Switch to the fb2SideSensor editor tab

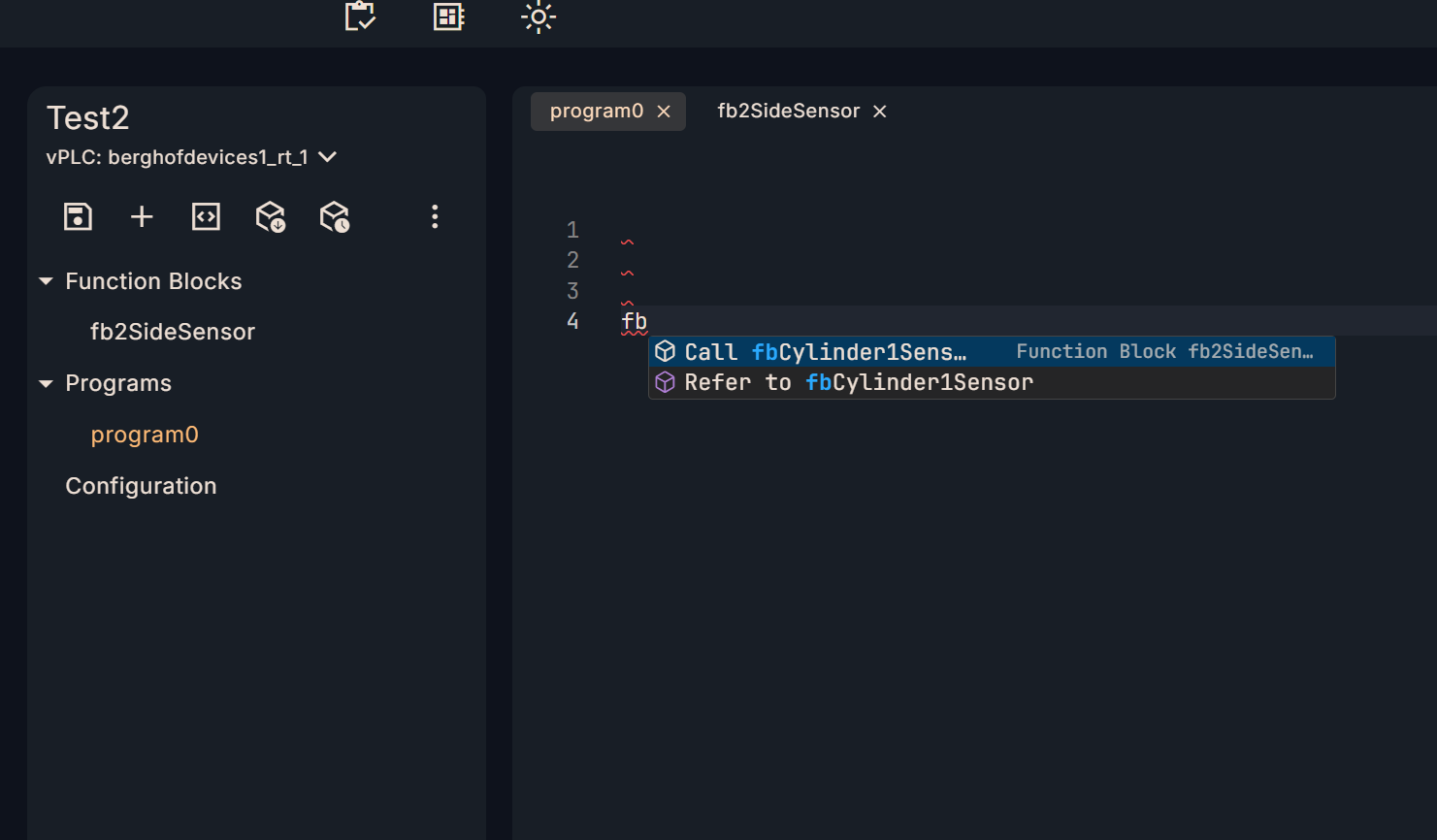[788, 112]
